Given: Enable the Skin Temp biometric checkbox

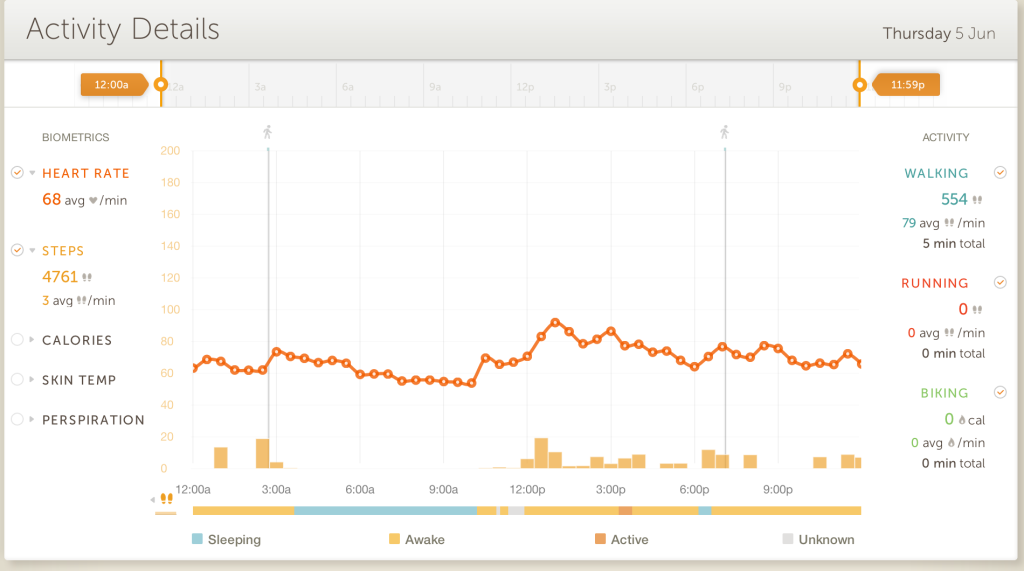Looking at the screenshot, I should click(x=18, y=380).
